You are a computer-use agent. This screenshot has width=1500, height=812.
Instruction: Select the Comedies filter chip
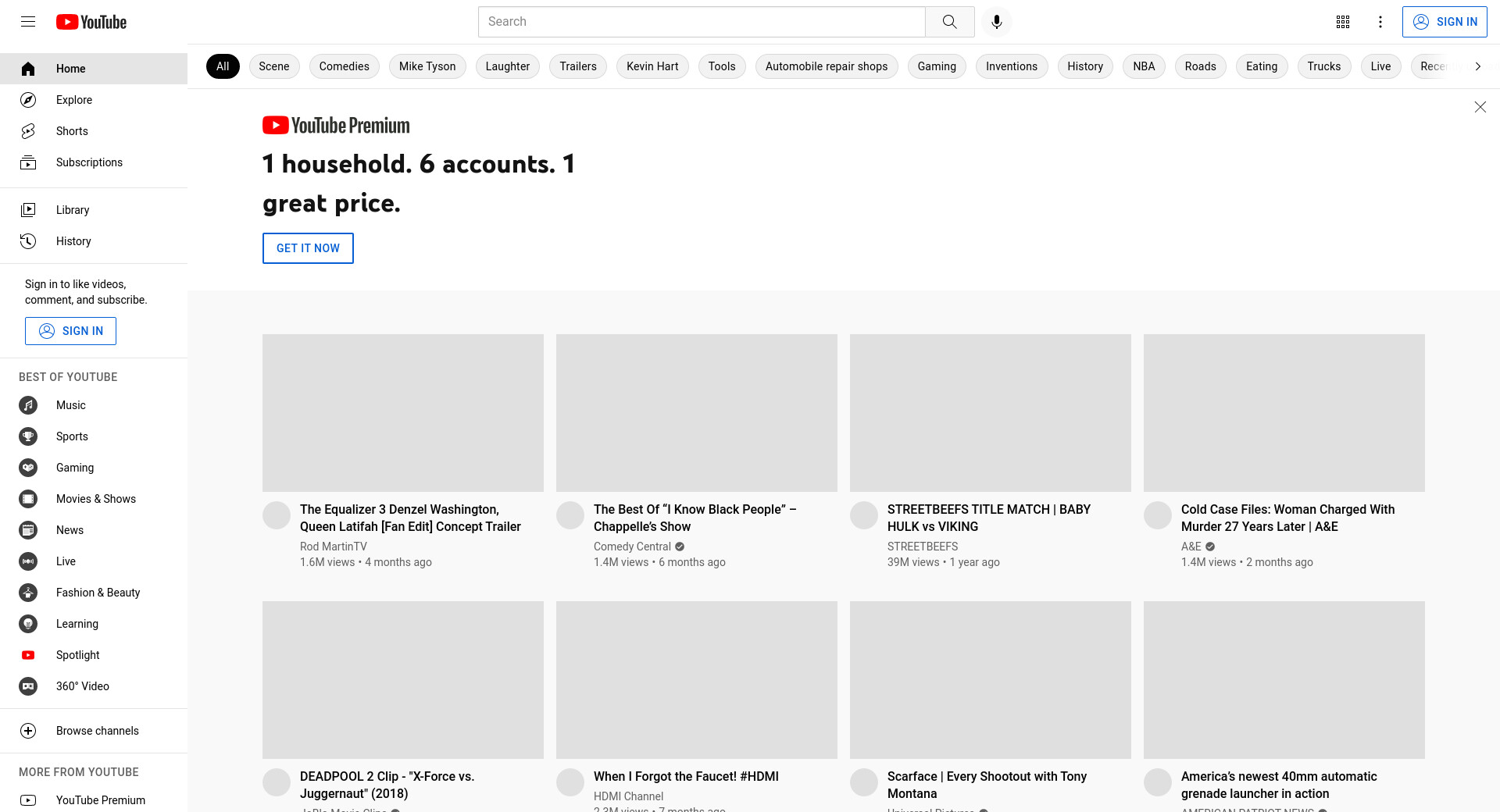click(x=345, y=66)
